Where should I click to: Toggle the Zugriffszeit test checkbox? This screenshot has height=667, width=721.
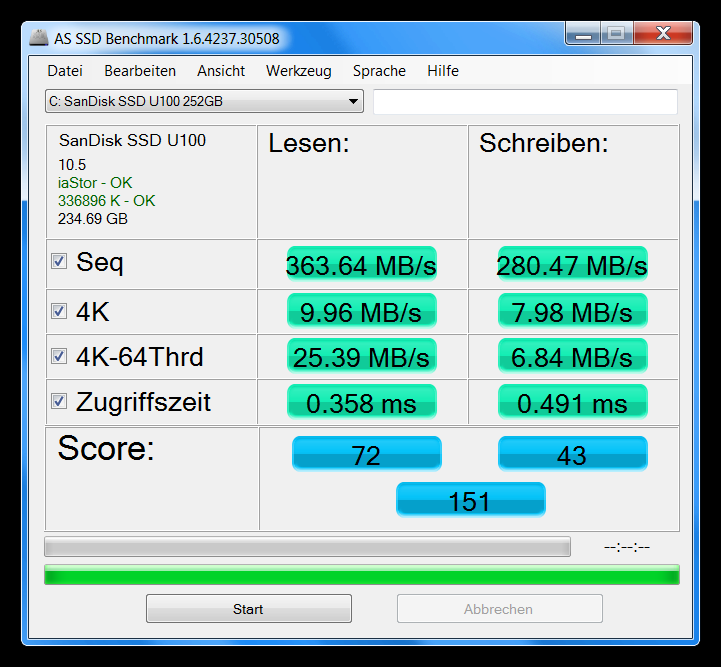59,402
